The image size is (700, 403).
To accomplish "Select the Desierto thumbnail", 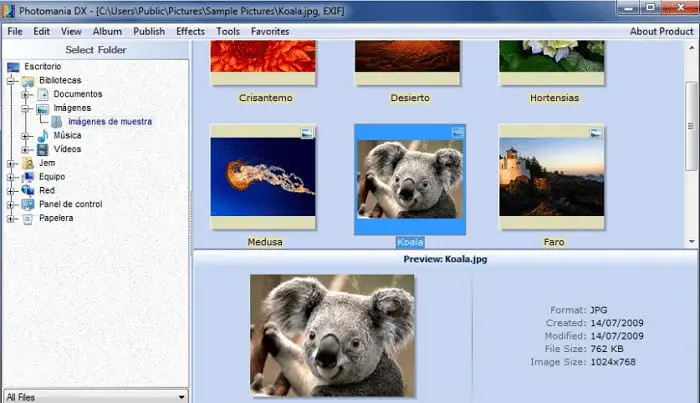I will [407, 63].
